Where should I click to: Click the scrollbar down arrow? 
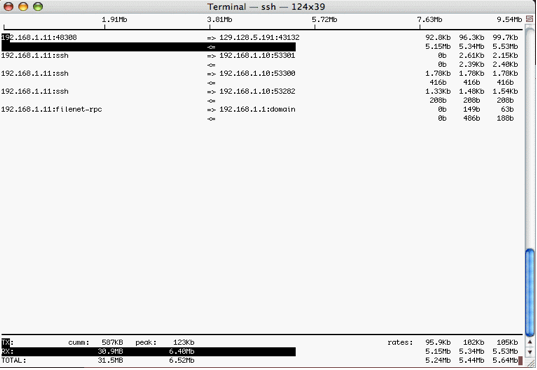(530, 352)
